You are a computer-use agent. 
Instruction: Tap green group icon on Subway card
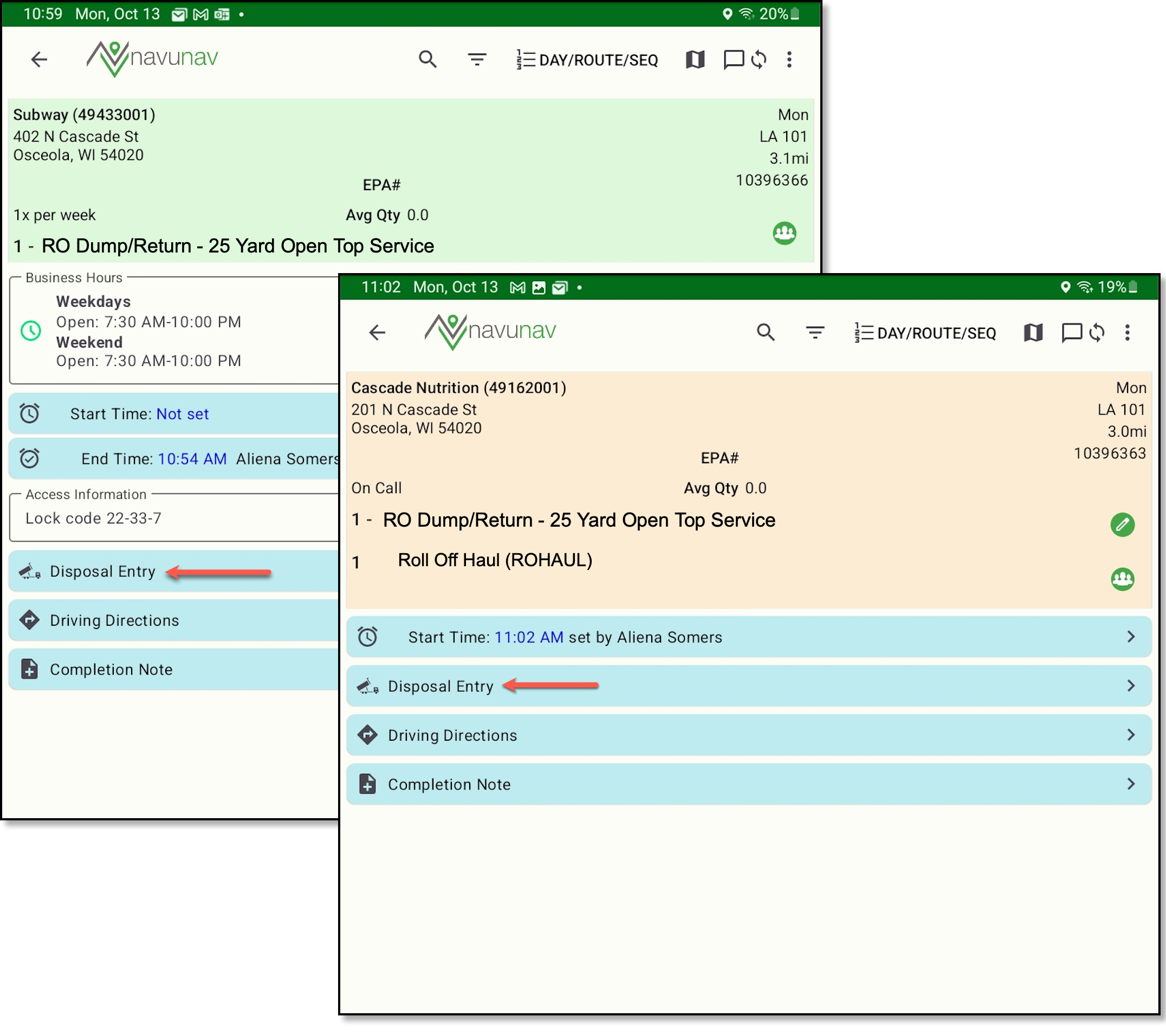pos(785,233)
